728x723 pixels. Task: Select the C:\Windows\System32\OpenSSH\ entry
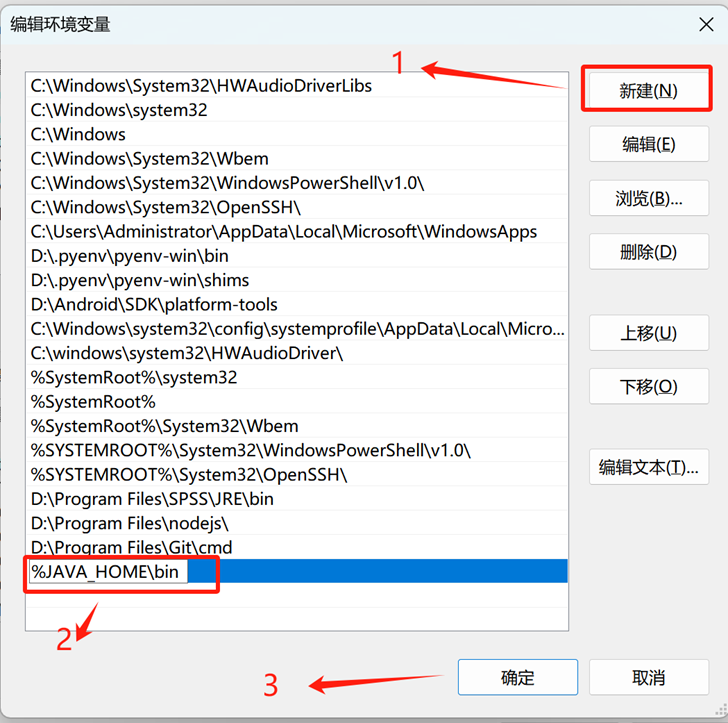coord(297,207)
